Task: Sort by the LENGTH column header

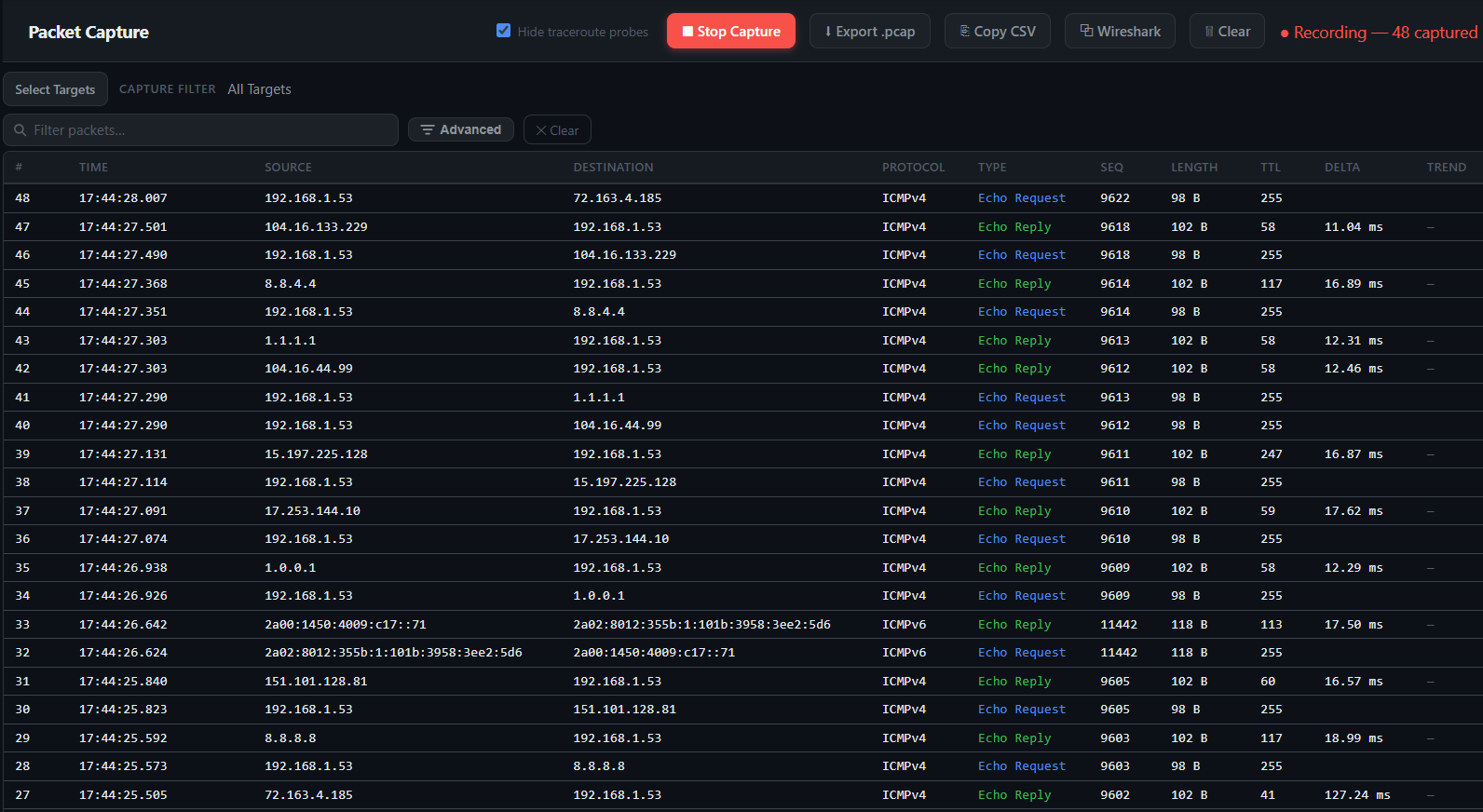Action: [x=1194, y=168]
